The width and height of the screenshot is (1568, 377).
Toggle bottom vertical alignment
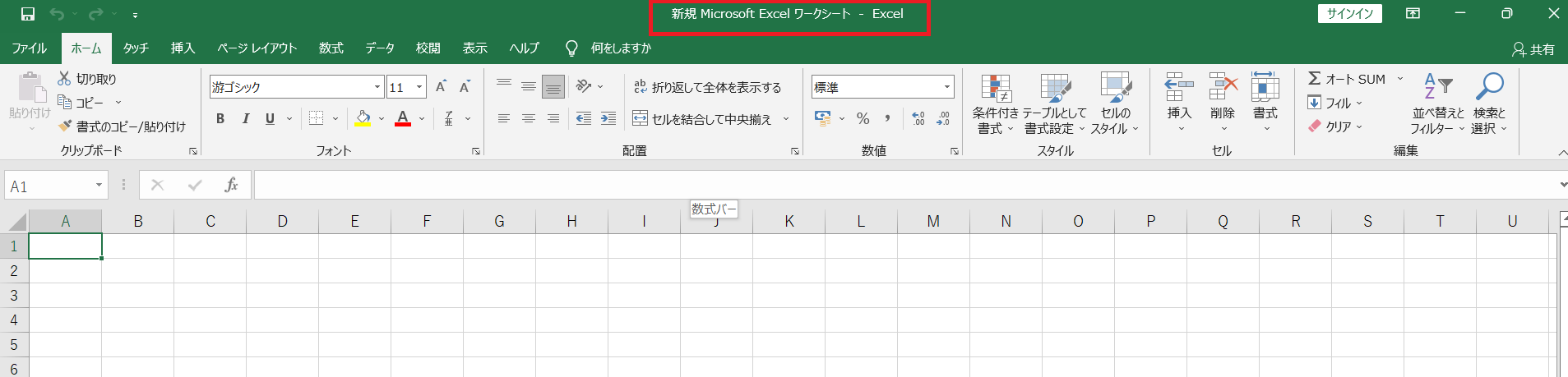pyautogui.click(x=553, y=86)
